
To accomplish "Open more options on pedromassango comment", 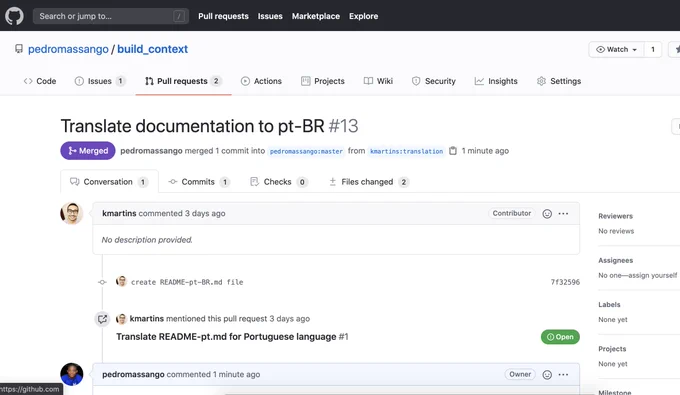I will [563, 375].
